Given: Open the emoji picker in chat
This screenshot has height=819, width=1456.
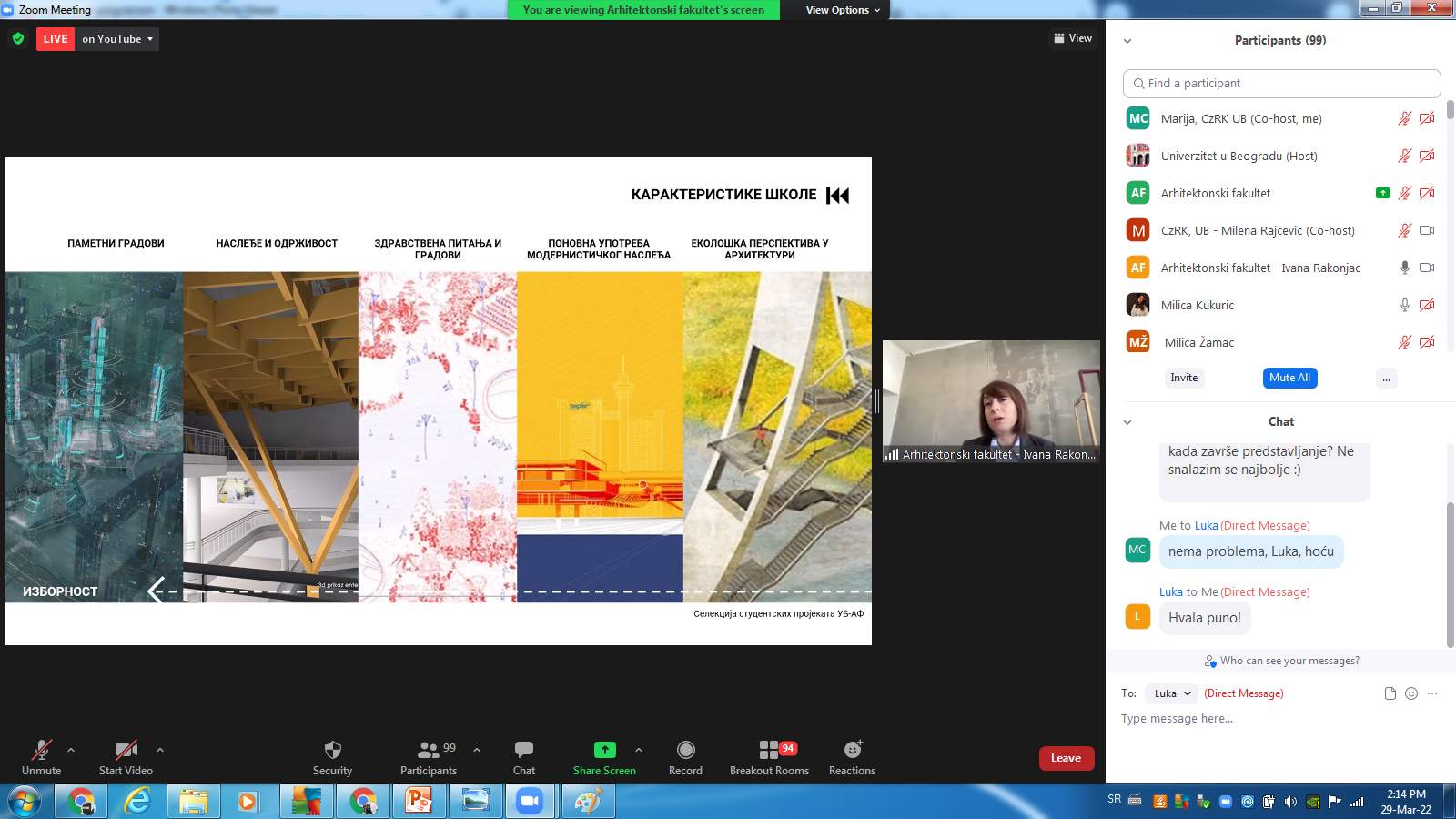Looking at the screenshot, I should pyautogui.click(x=1411, y=693).
